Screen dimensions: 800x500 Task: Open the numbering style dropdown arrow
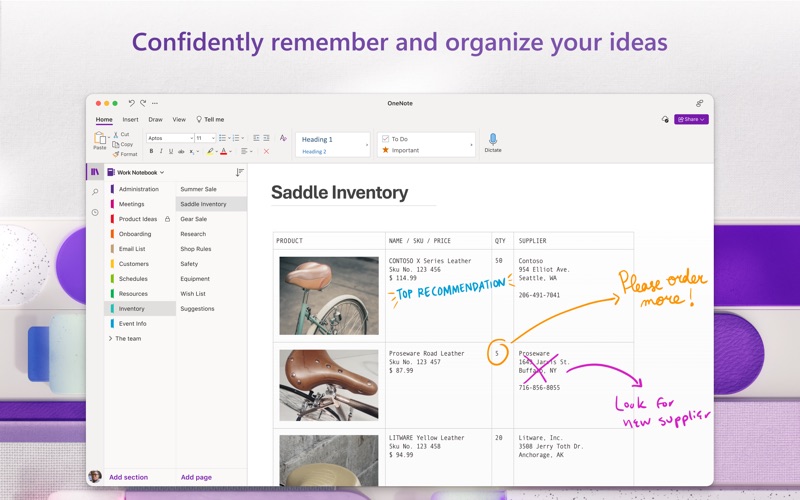242,138
